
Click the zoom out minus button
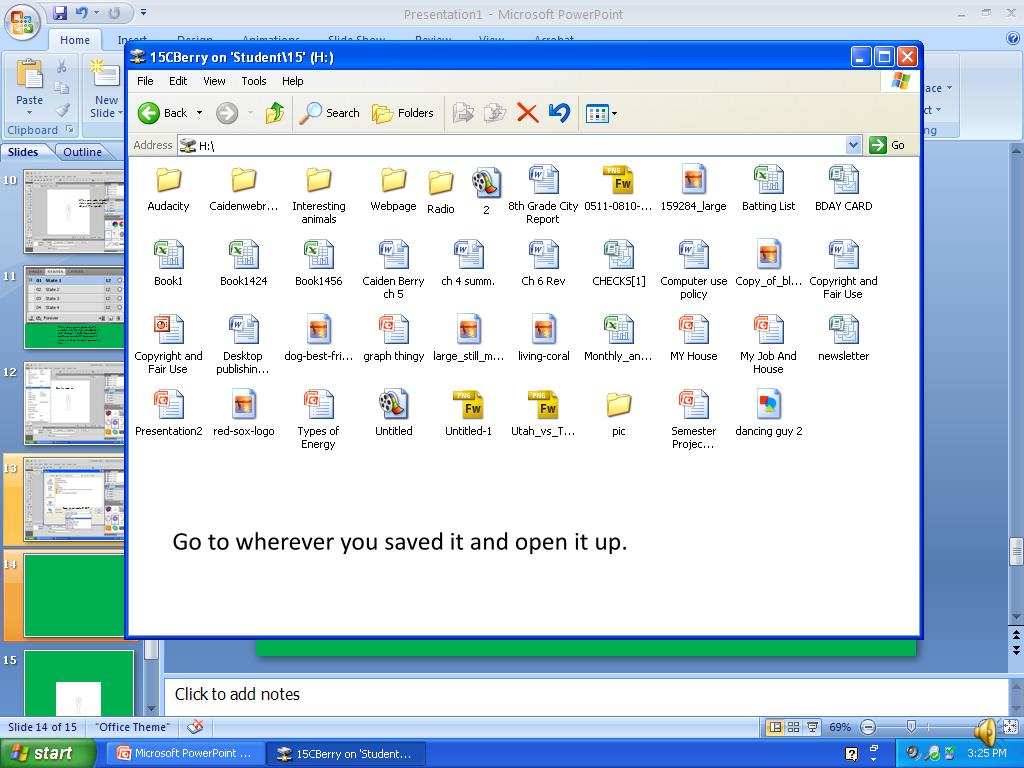coord(868,727)
